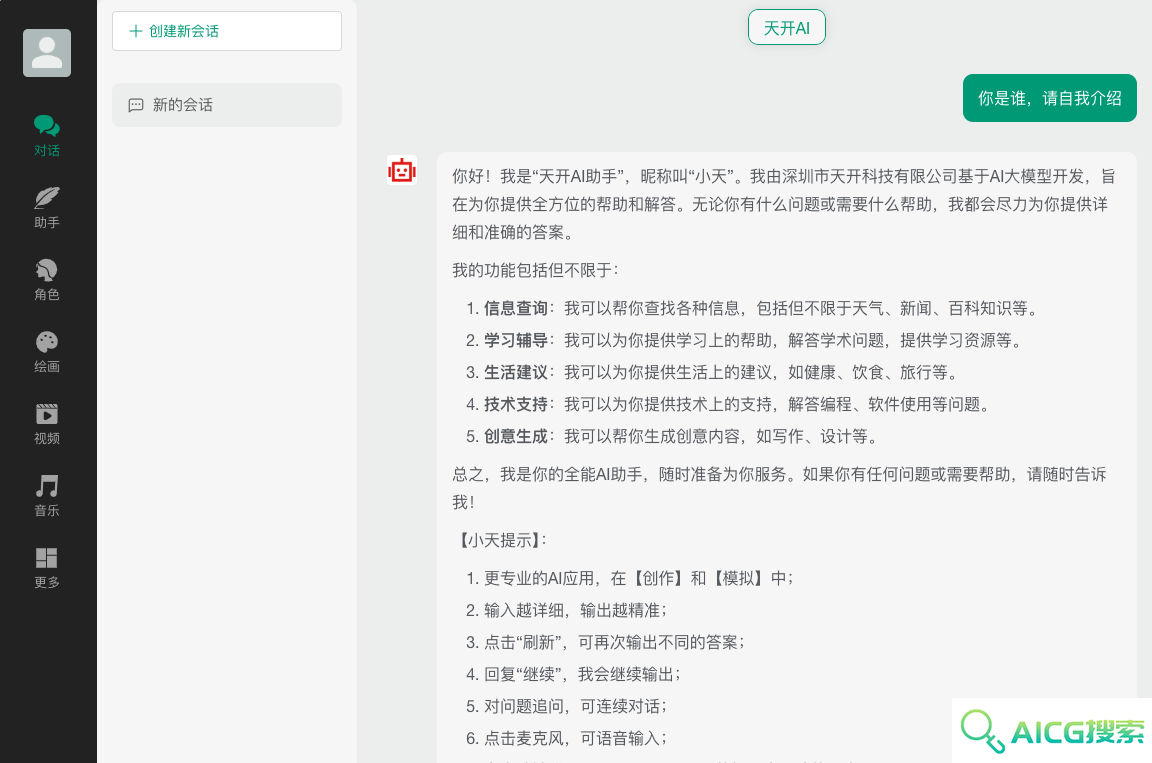Click the line 我的功能包括但不限于

tap(536, 270)
